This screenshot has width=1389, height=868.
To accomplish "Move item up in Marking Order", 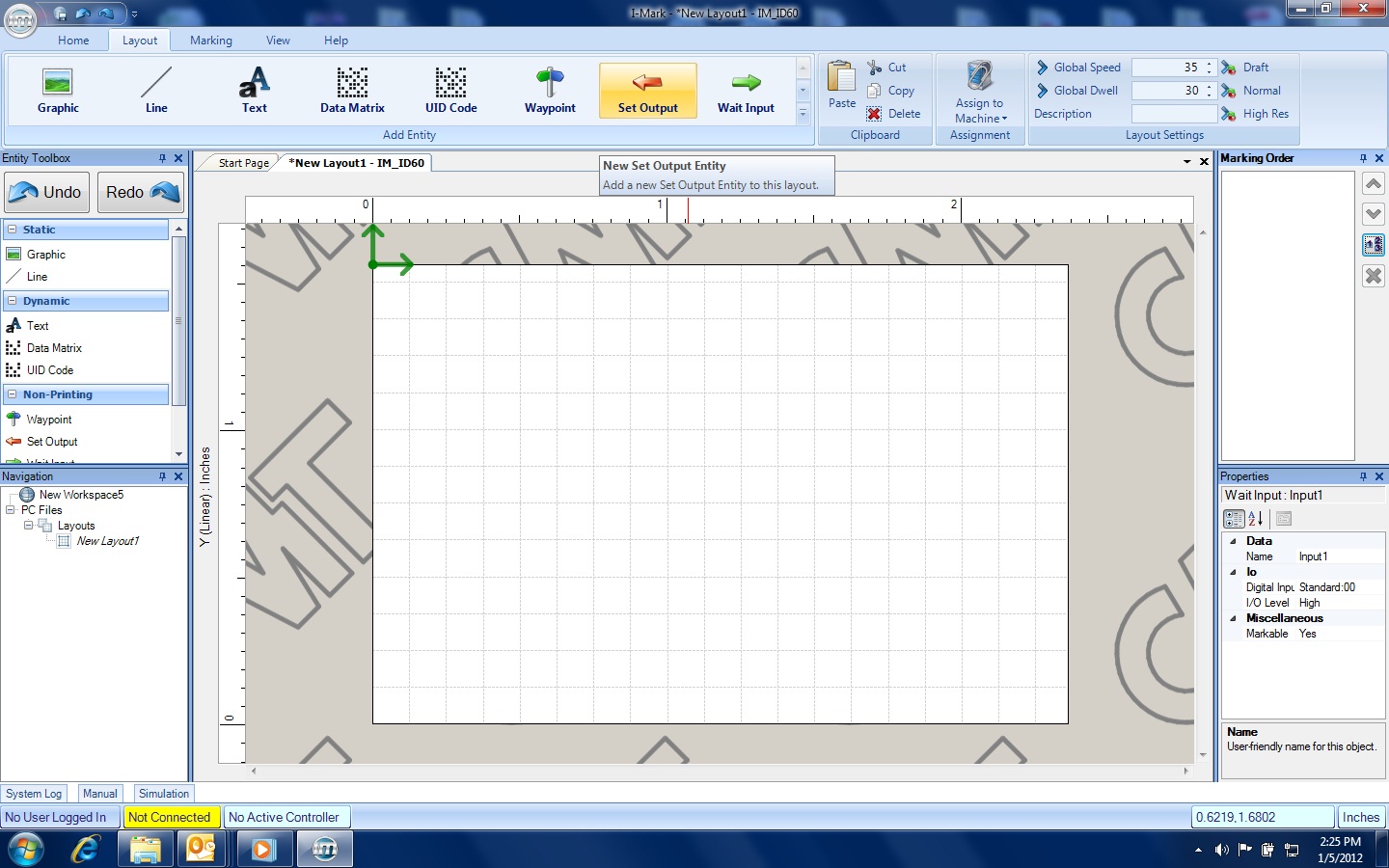I will pos(1374,183).
